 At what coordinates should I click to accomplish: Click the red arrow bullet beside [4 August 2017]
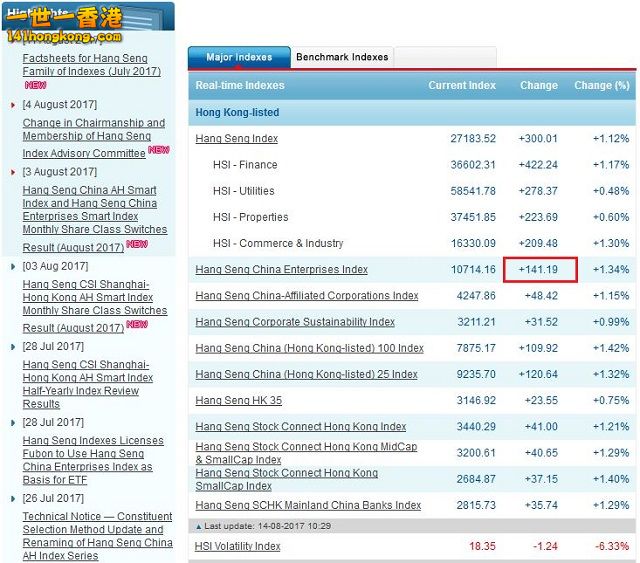pyautogui.click(x=13, y=105)
